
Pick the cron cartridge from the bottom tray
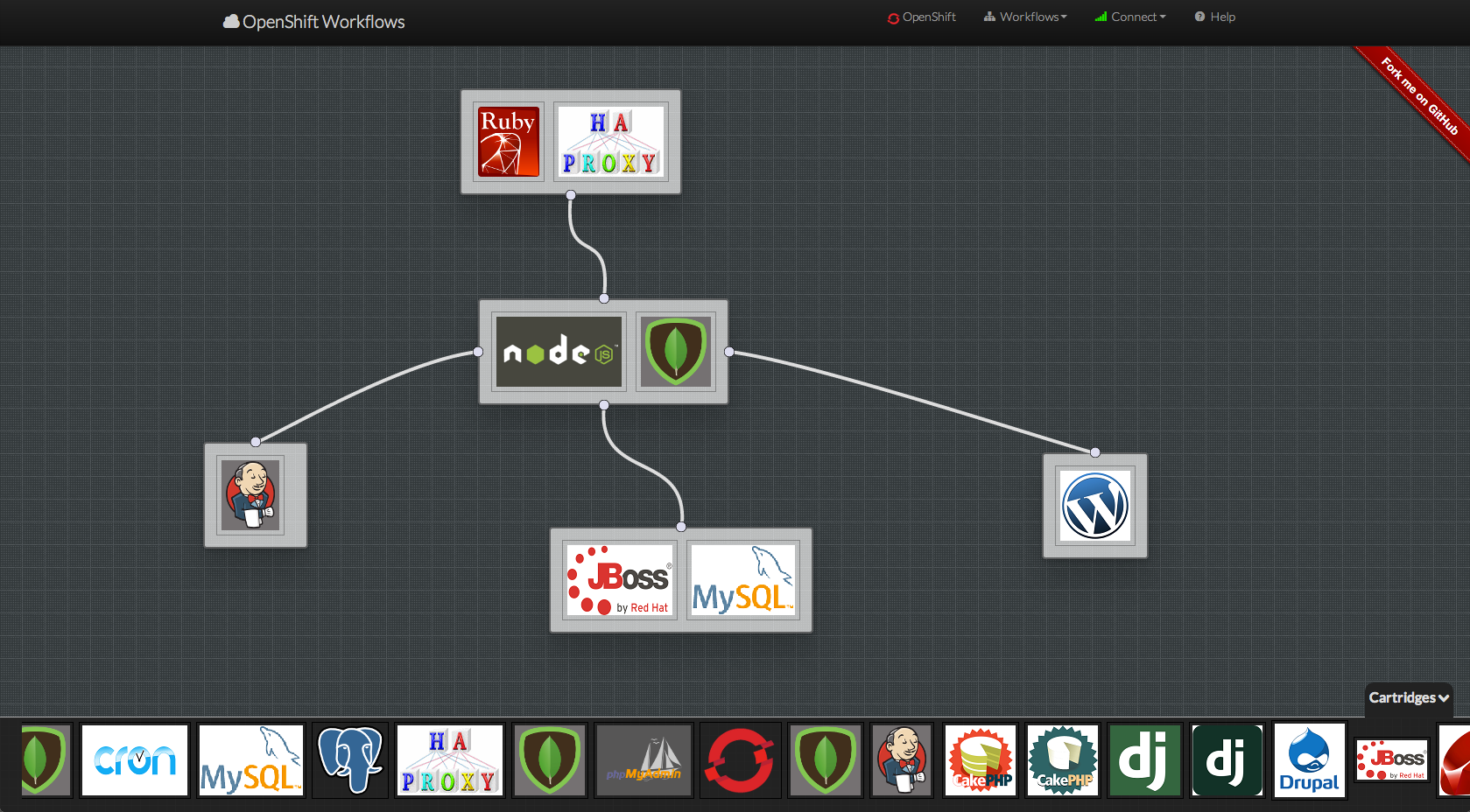click(135, 760)
